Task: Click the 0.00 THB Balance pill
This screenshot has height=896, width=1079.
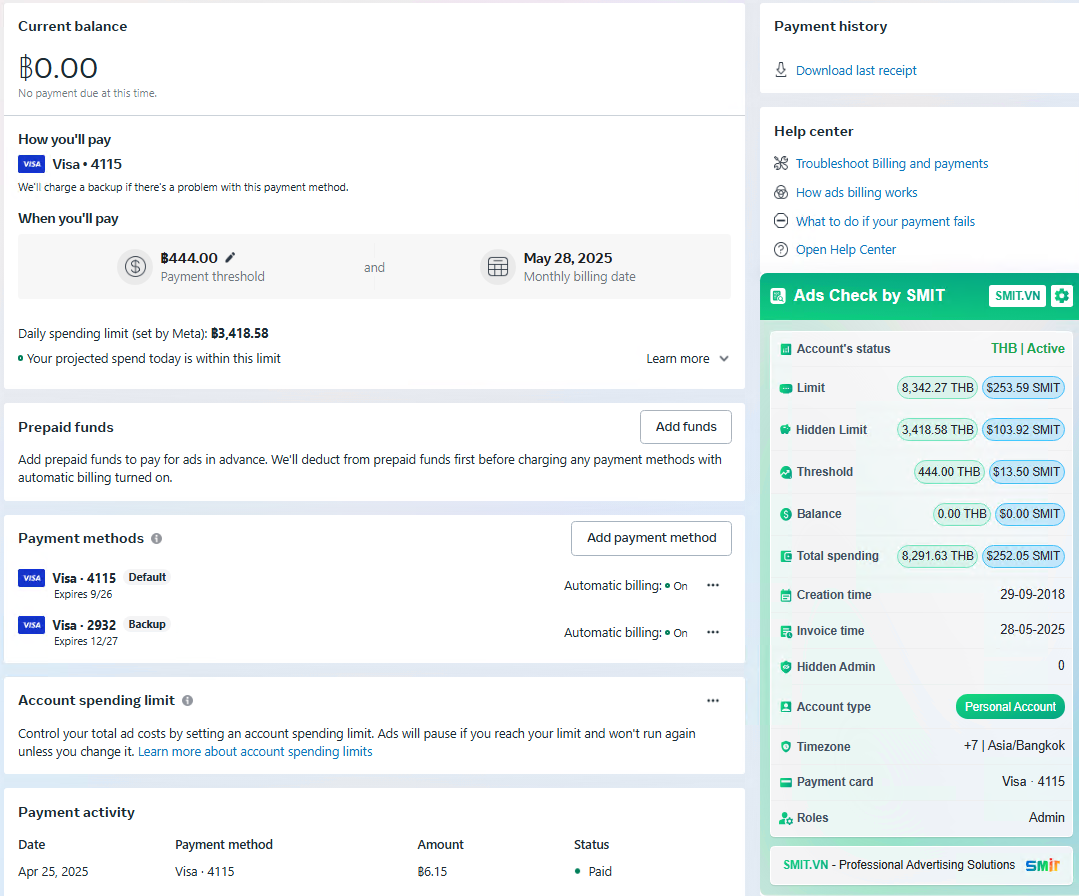Action: click(x=962, y=513)
